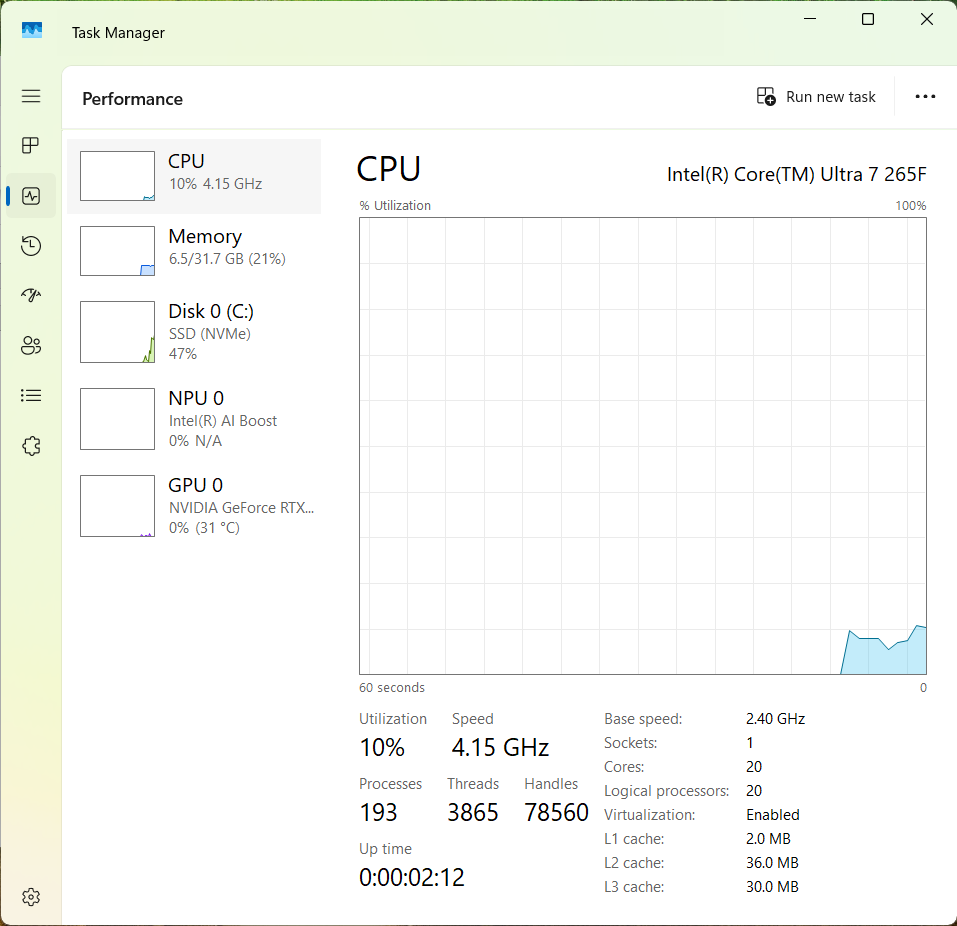Image resolution: width=957 pixels, height=926 pixels.
Task: Open the three-dot more options menu
Action: (x=925, y=96)
